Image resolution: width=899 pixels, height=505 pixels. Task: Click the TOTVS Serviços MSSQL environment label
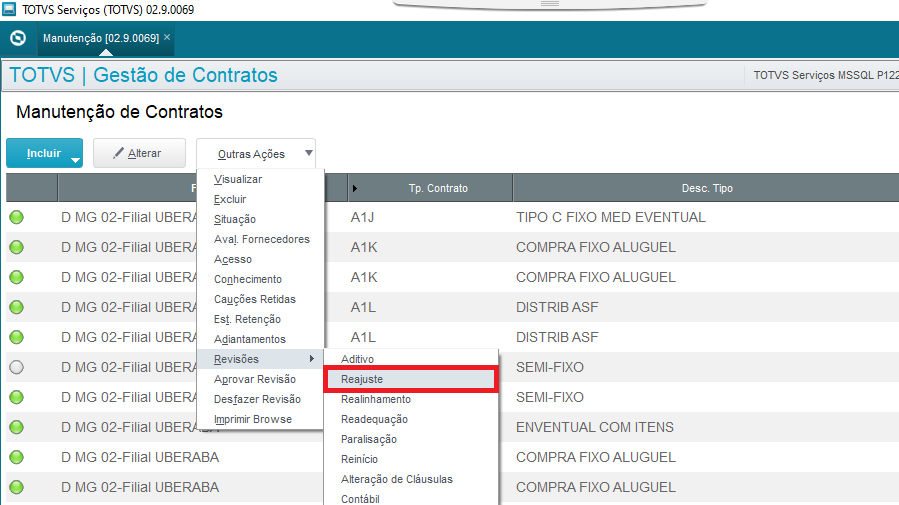[826, 75]
